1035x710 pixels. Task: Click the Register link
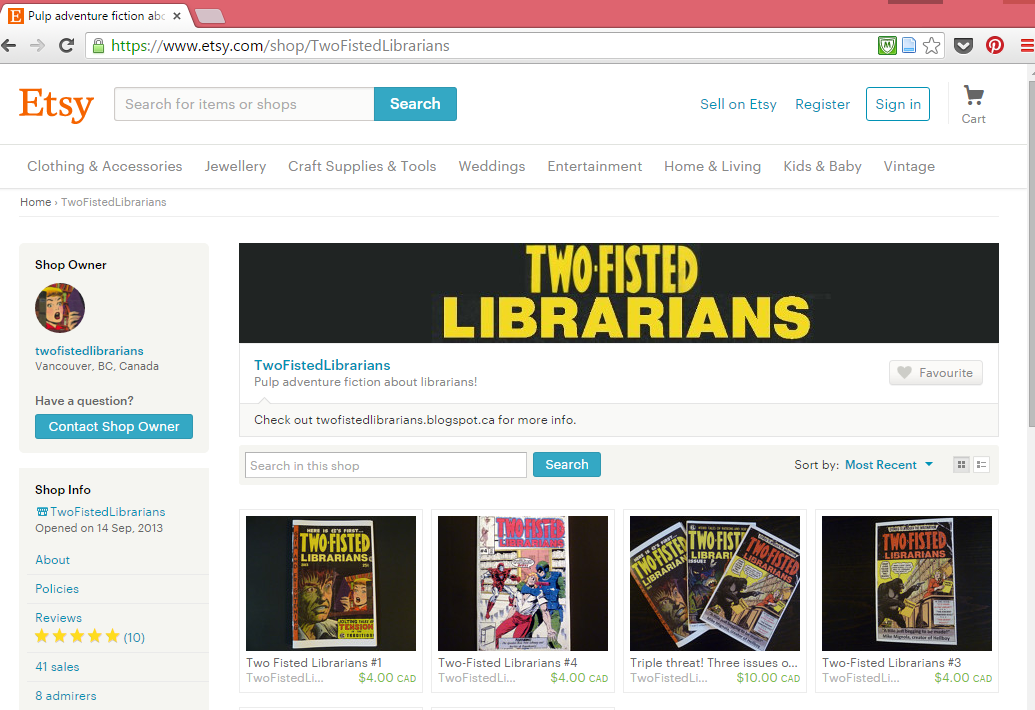tap(822, 104)
